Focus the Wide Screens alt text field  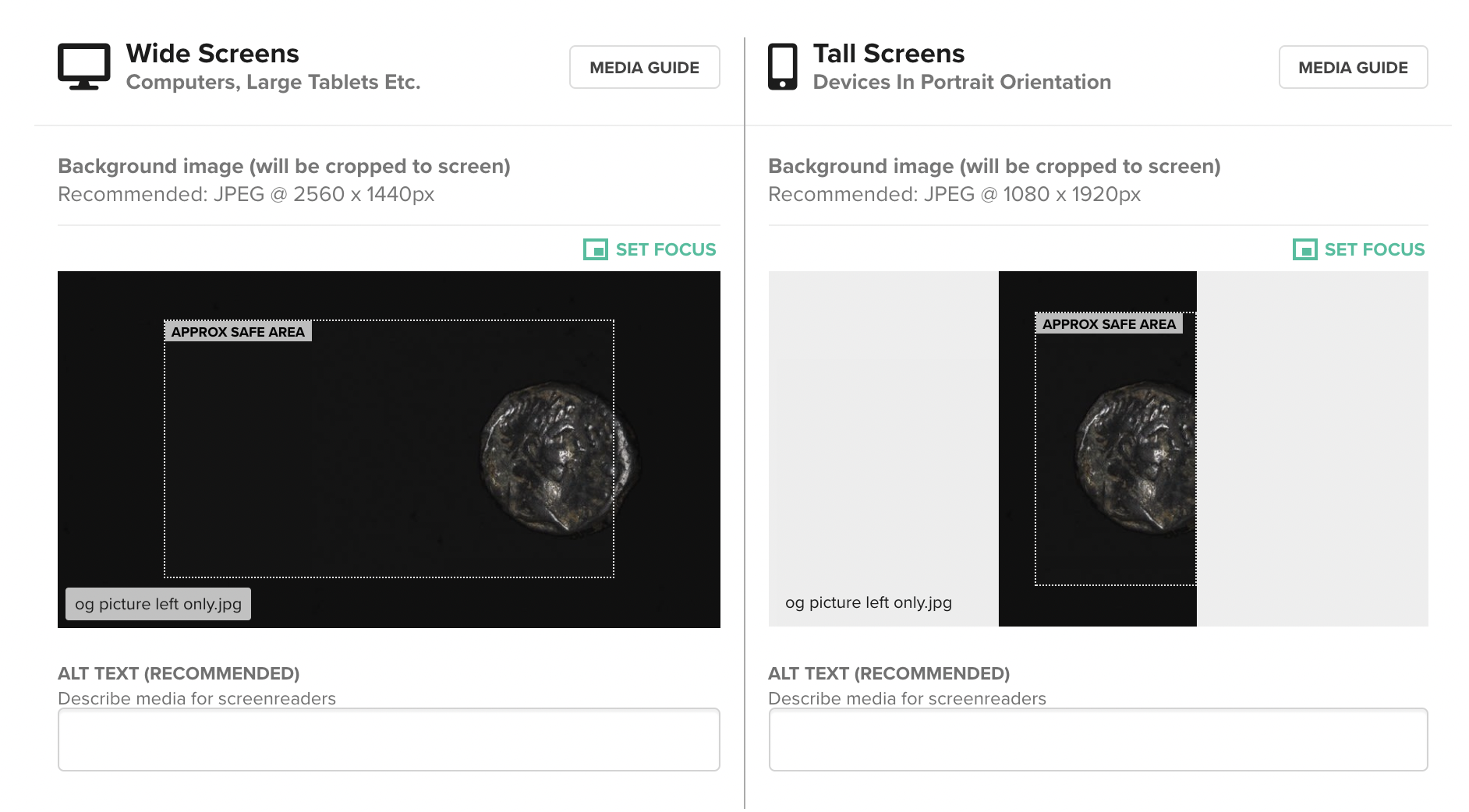point(388,740)
